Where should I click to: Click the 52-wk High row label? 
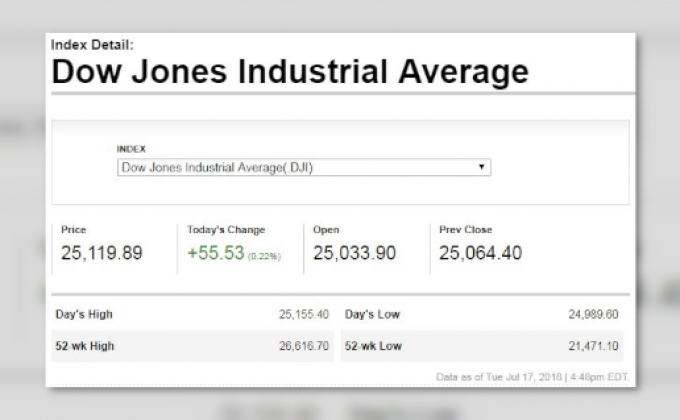coord(84,345)
